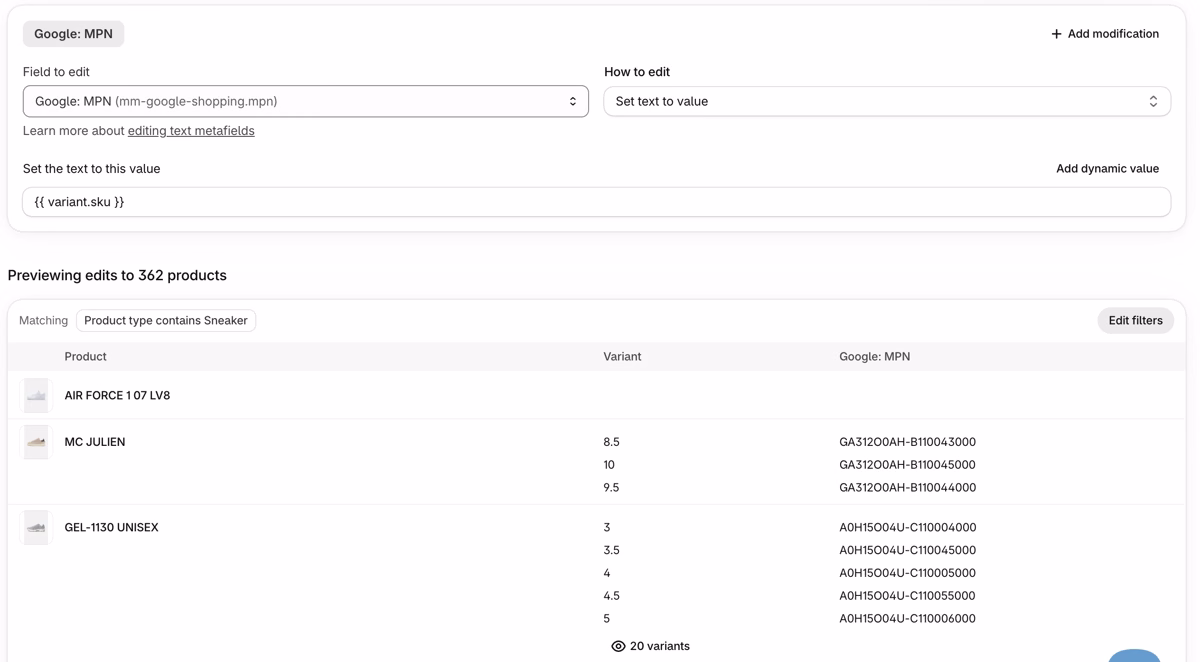Click MPN value GA312O0AH-B110043000
This screenshot has width=1200, height=662.
(x=907, y=442)
